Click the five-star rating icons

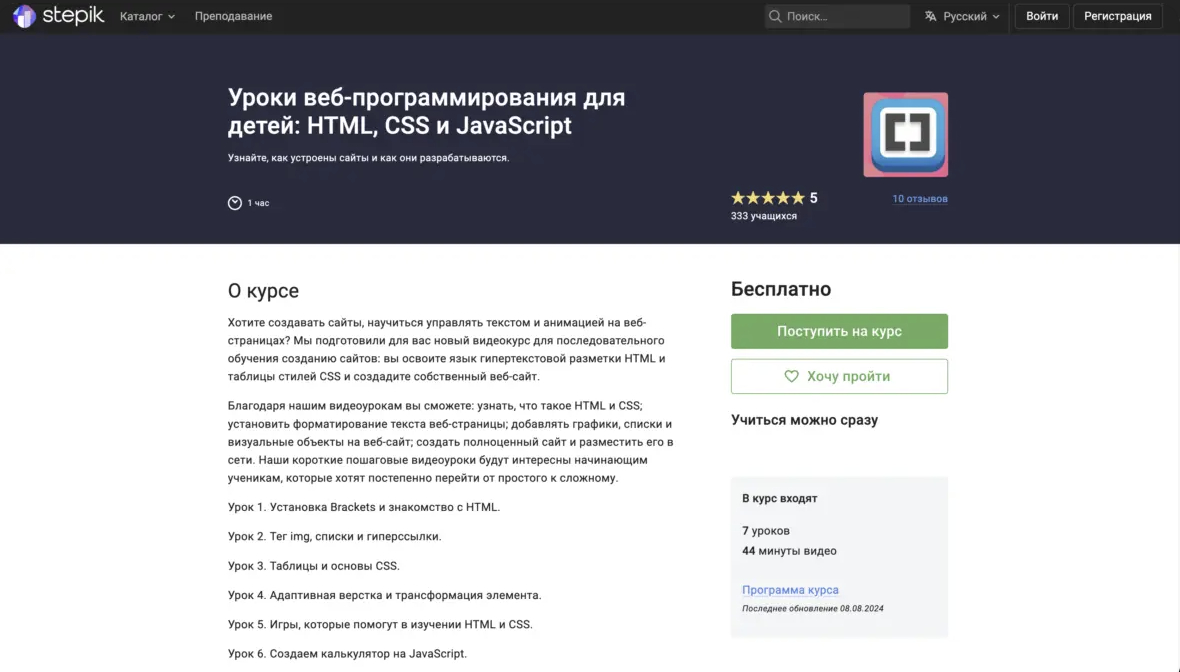(767, 198)
